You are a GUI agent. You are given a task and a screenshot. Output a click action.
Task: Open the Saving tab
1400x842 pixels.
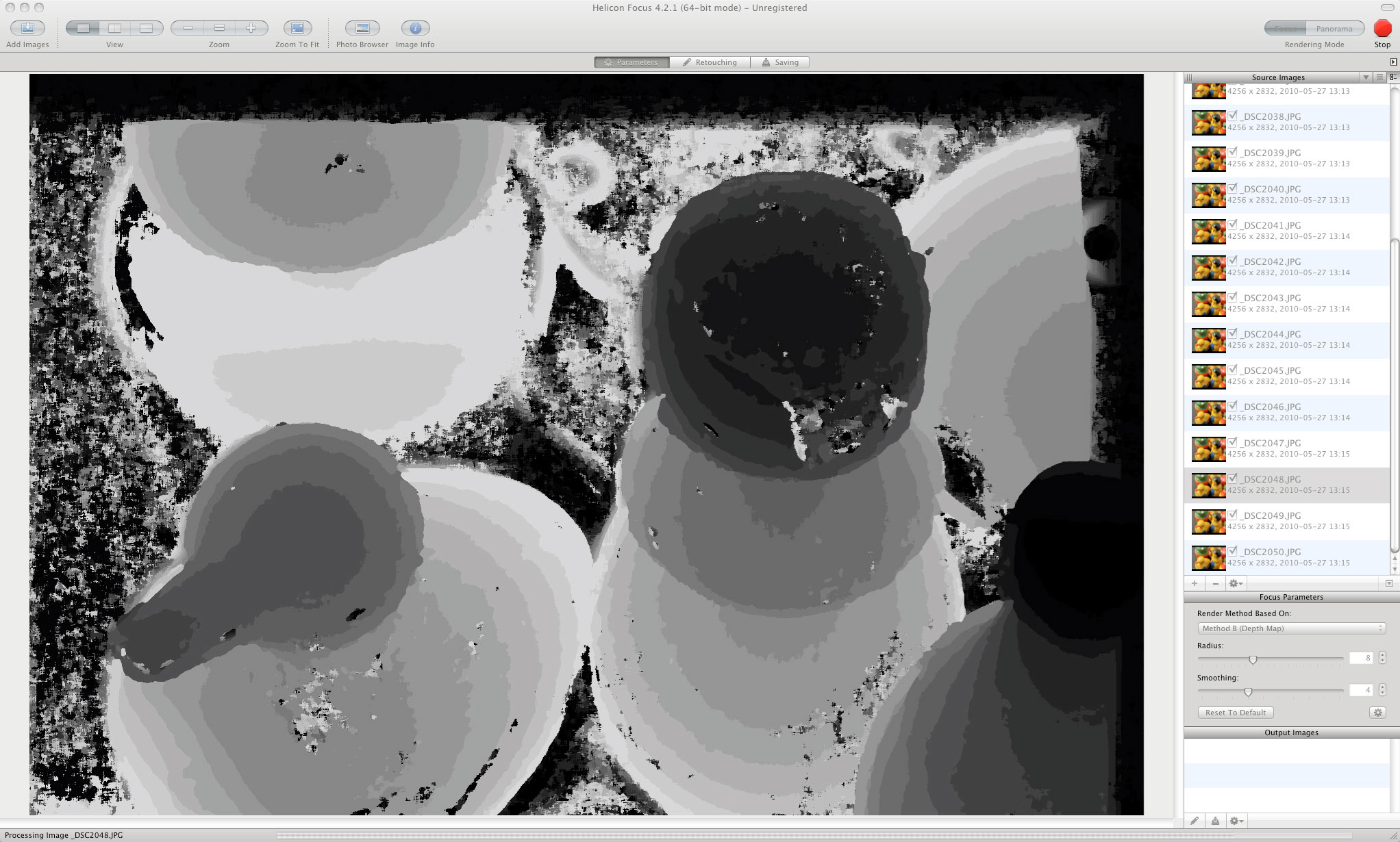pos(780,62)
